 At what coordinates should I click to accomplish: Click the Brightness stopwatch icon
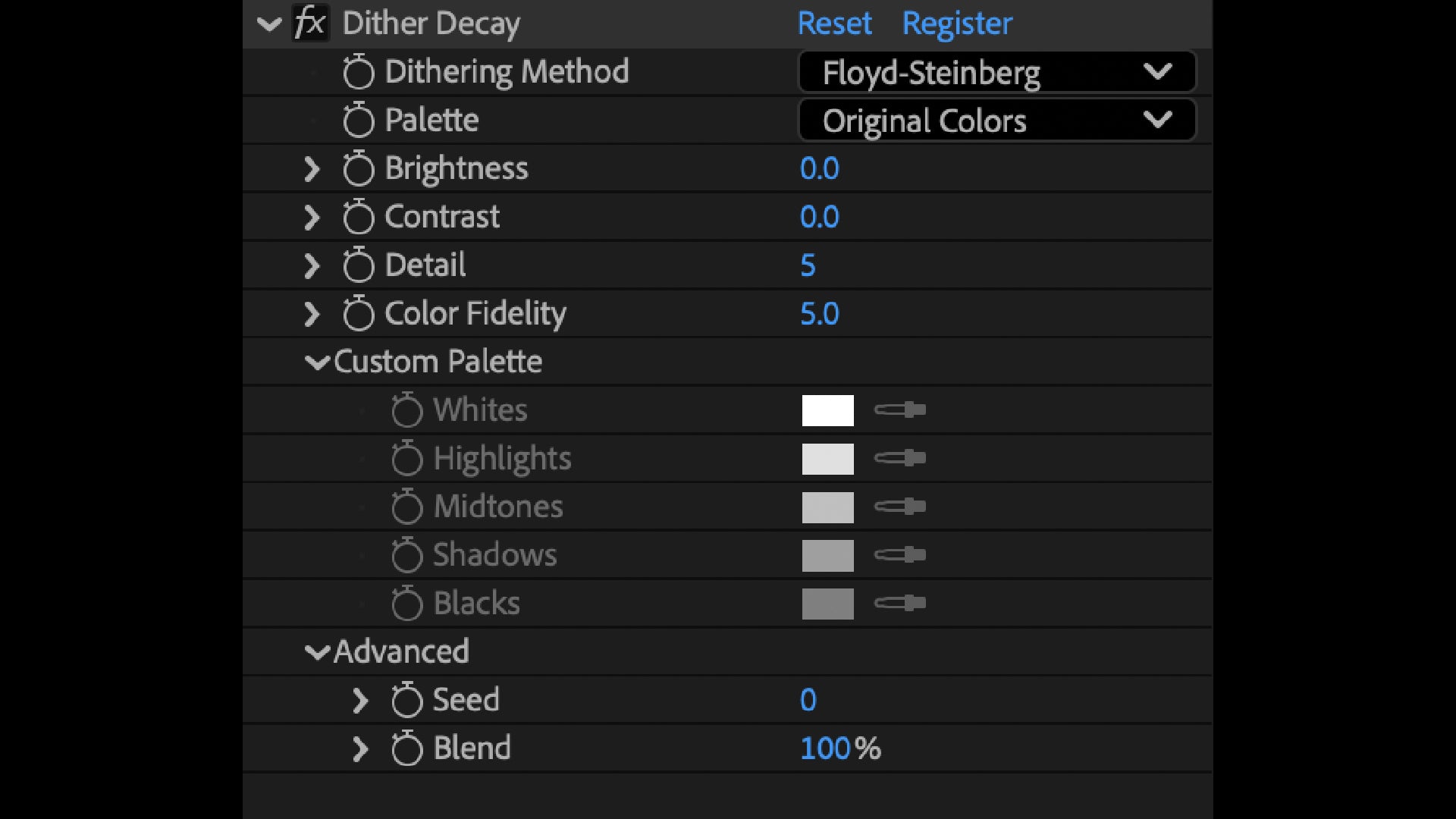click(358, 168)
